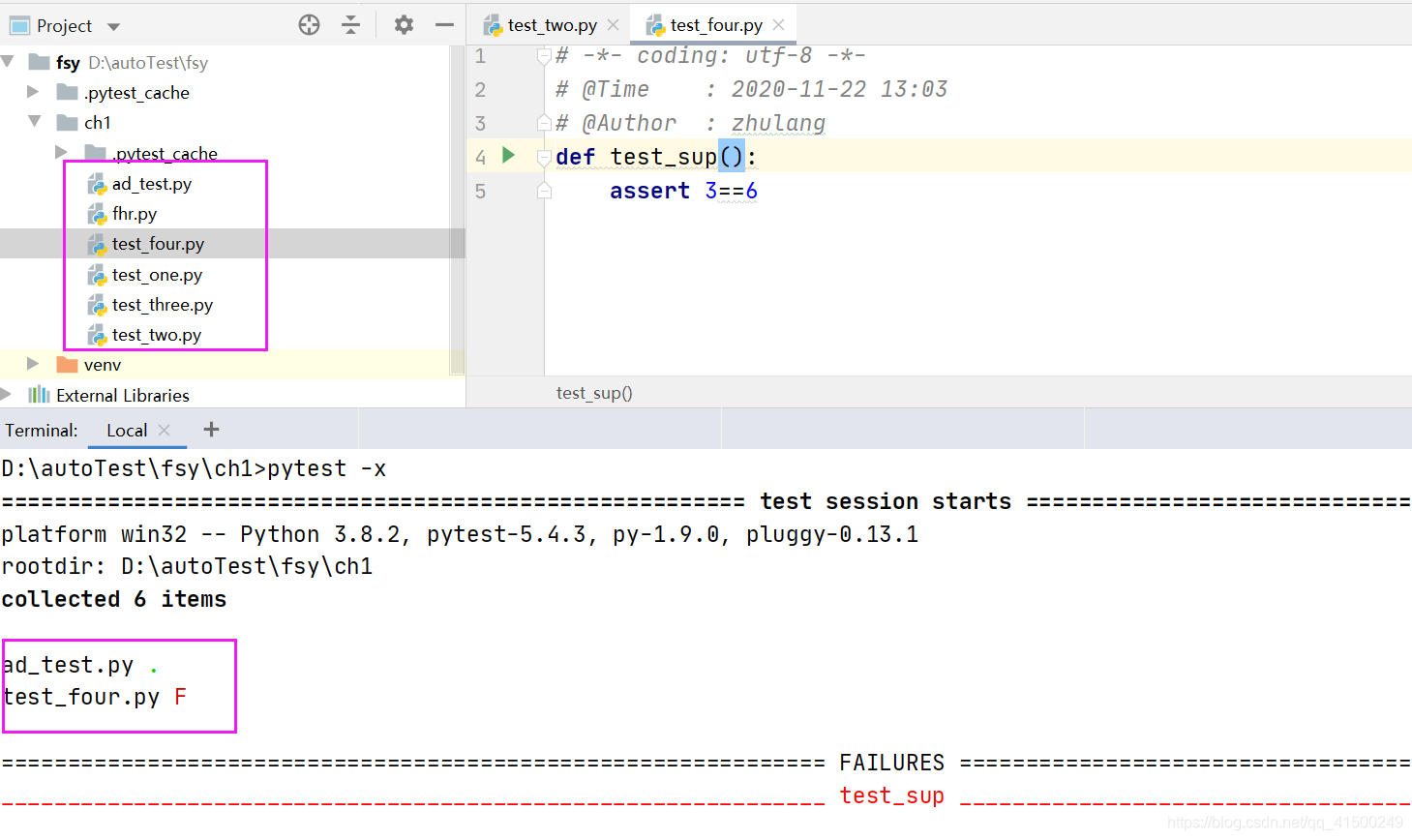Fold the header comment block at line 1

coord(544,56)
